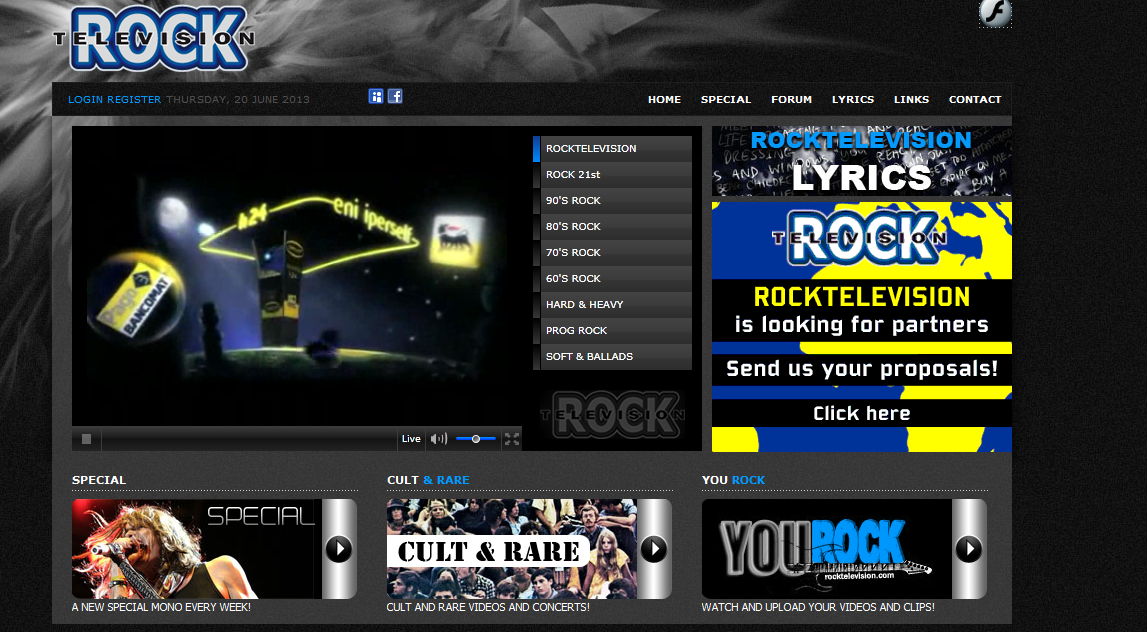
Task: Open the Facebook page icon
Action: coord(395,96)
